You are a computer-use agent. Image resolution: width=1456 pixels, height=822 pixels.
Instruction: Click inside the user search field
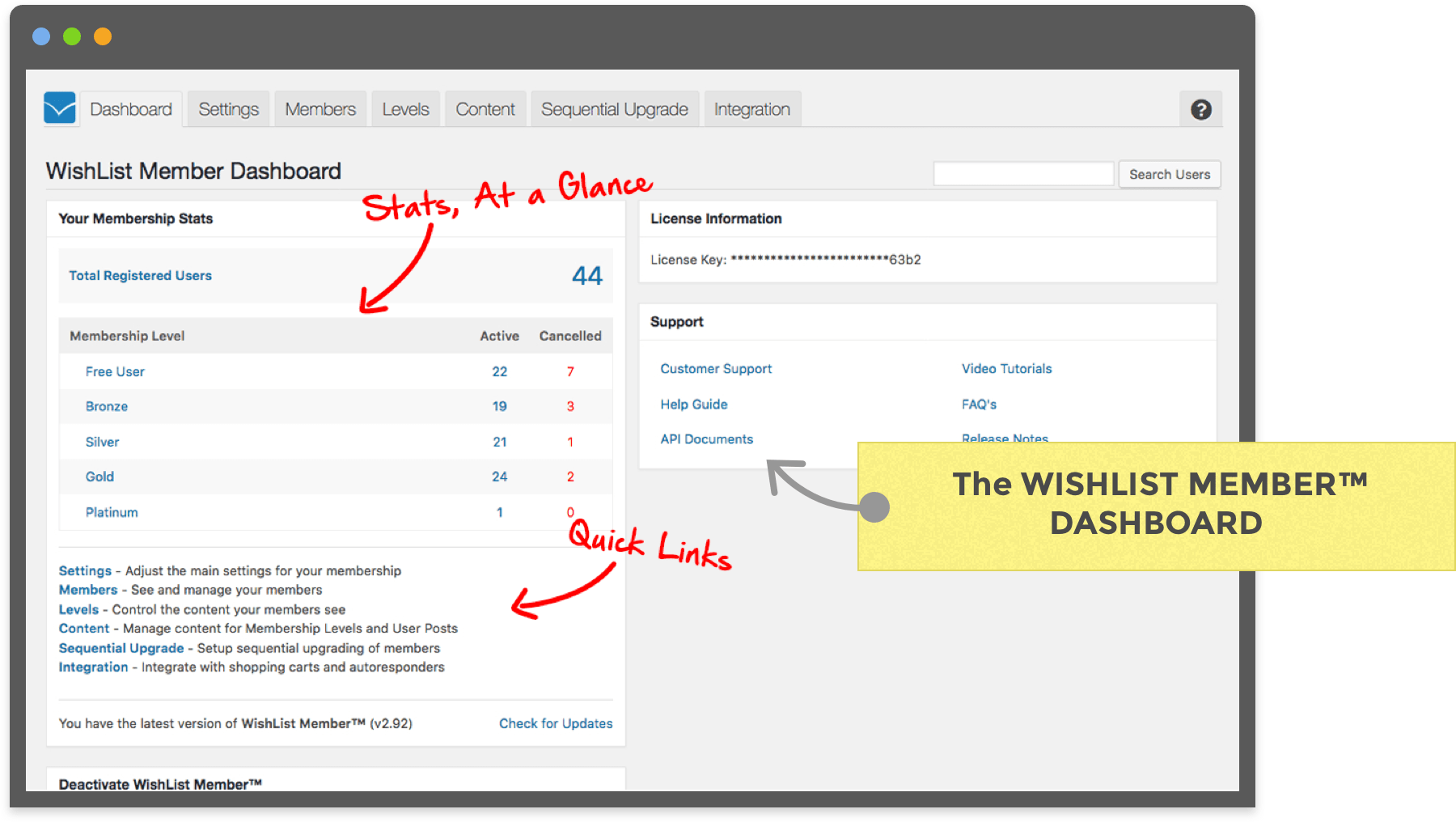tap(1022, 173)
